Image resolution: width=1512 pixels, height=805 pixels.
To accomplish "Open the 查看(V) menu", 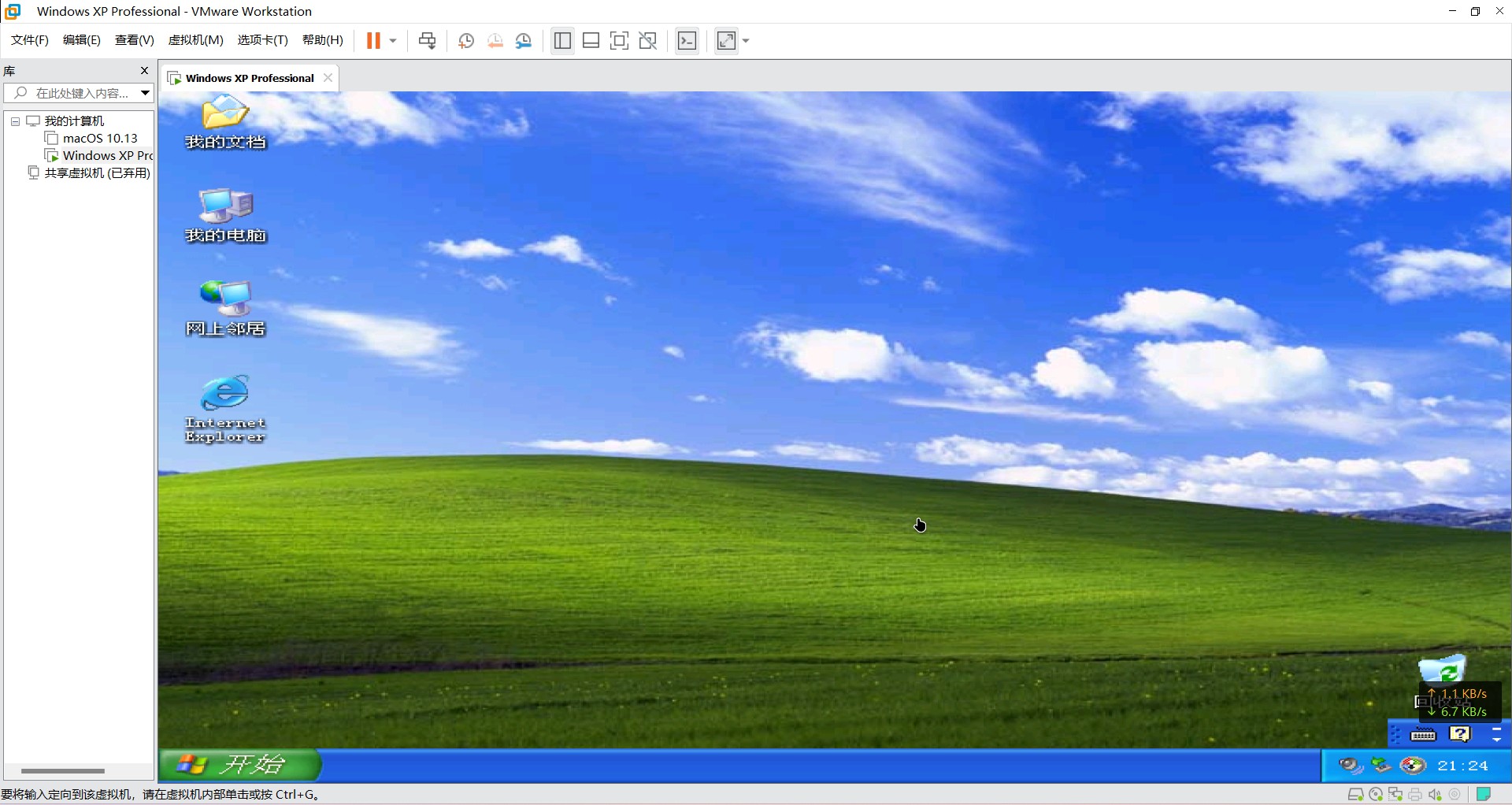I will [x=135, y=40].
